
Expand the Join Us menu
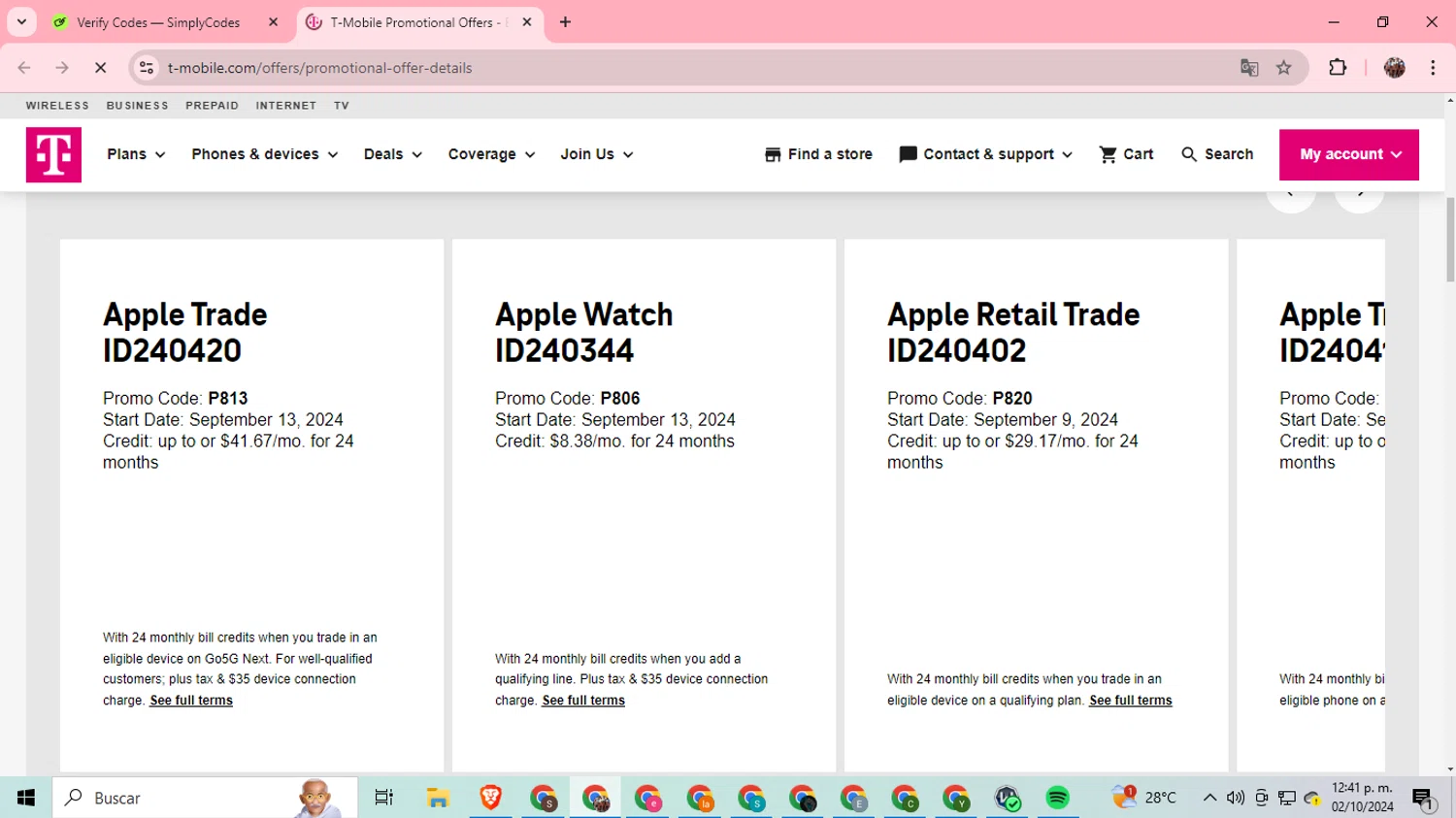(597, 154)
